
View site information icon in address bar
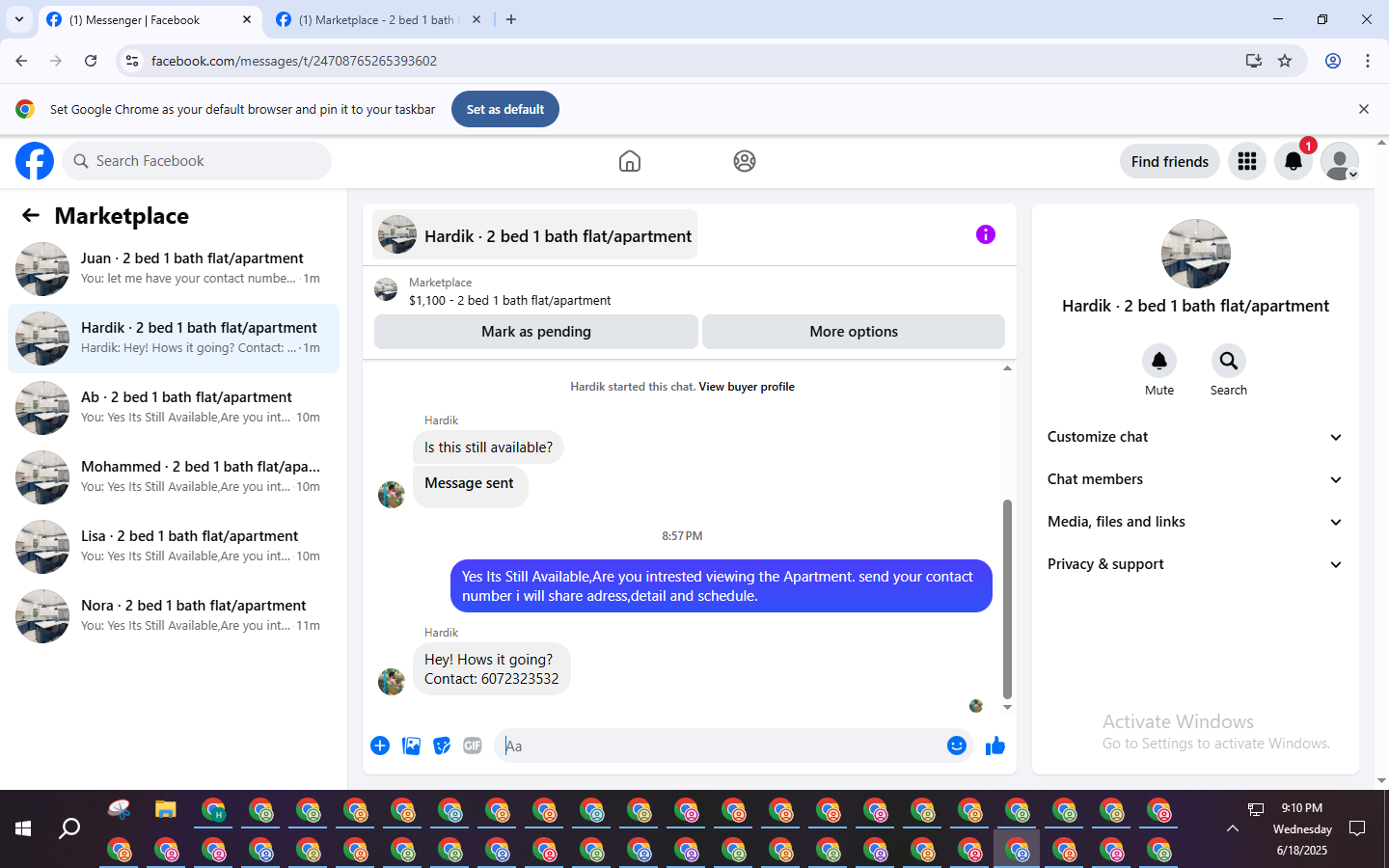point(132,61)
